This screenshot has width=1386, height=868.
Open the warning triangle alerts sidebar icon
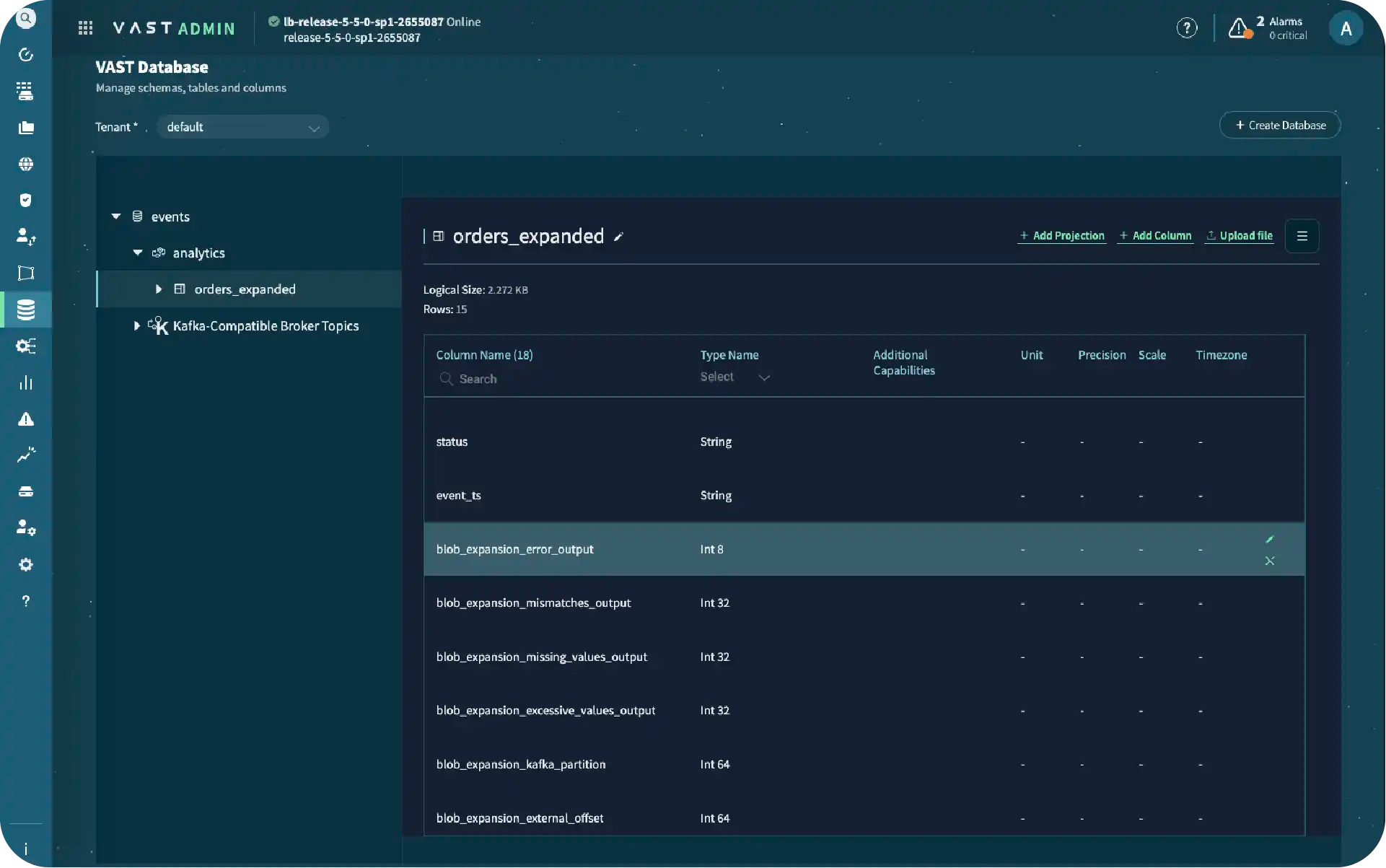click(x=26, y=419)
